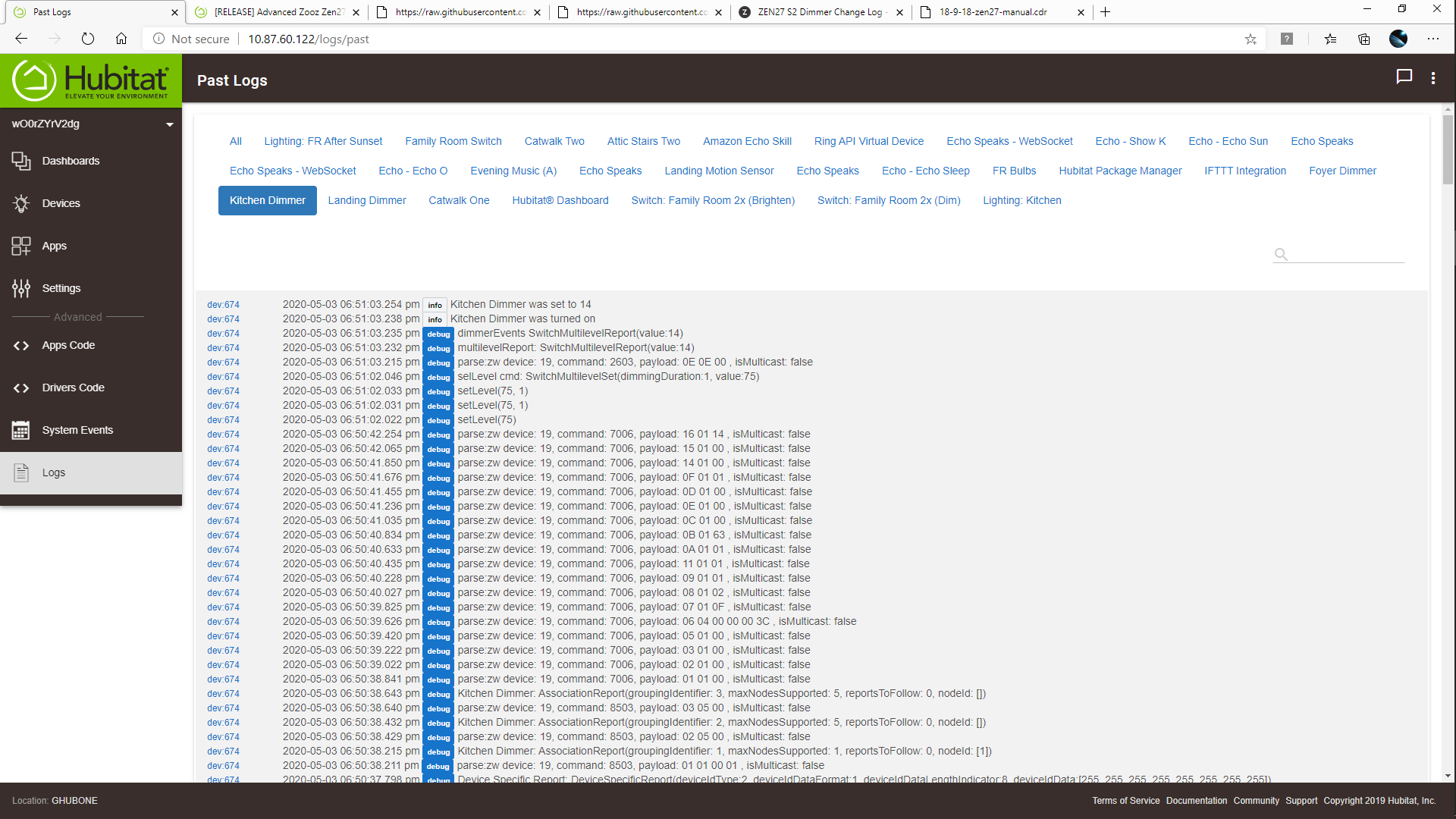Filter logs by Switch: Family Room 2x (Dim)
Viewport: 1456px width, 819px height.
(889, 200)
